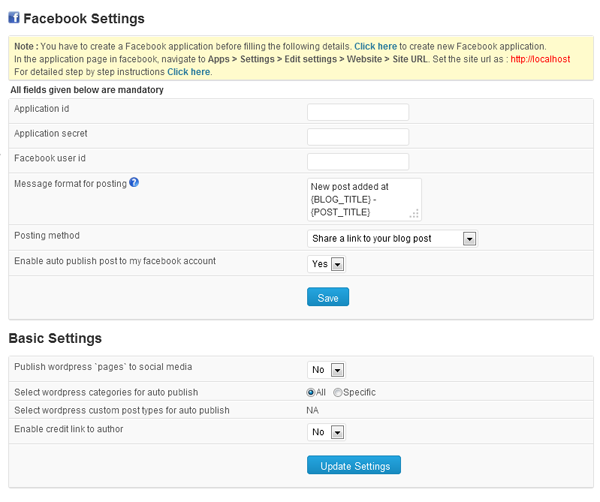Screen dimensions: 600x502
Task: Expand the Enable auto publish Yes dropdown
Action: coord(327,264)
